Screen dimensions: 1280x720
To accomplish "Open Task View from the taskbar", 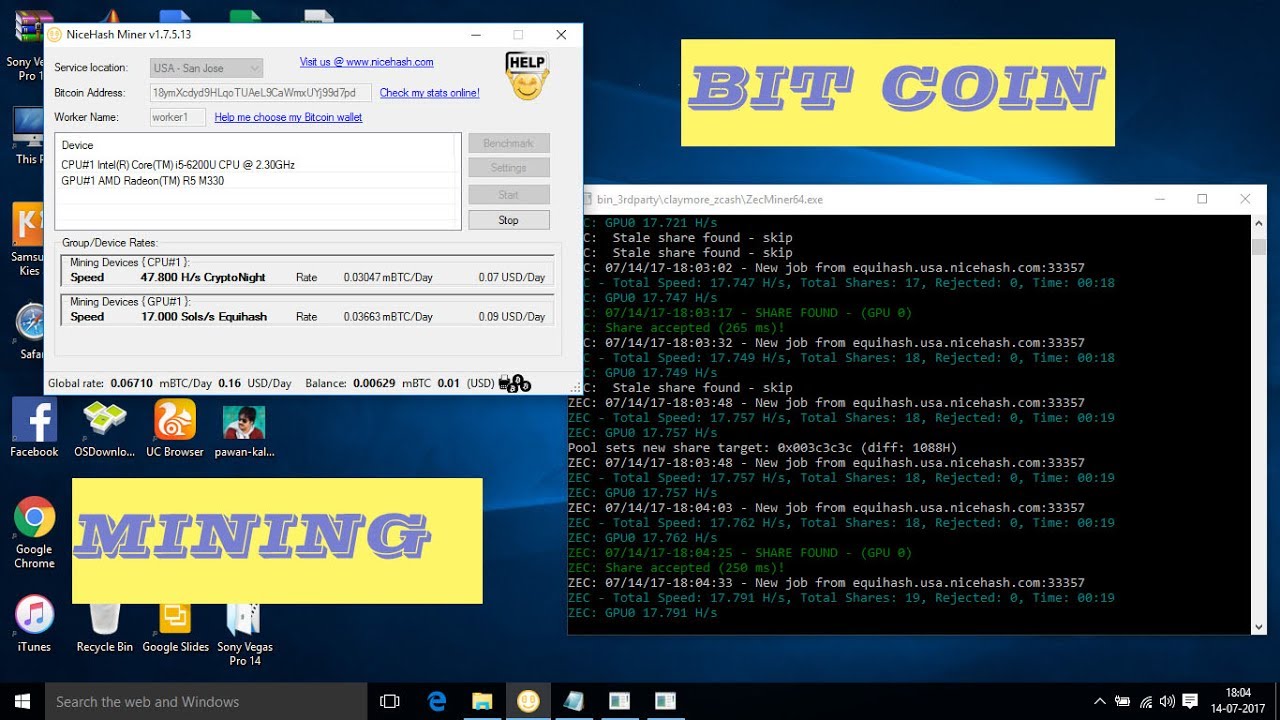I will pos(390,701).
